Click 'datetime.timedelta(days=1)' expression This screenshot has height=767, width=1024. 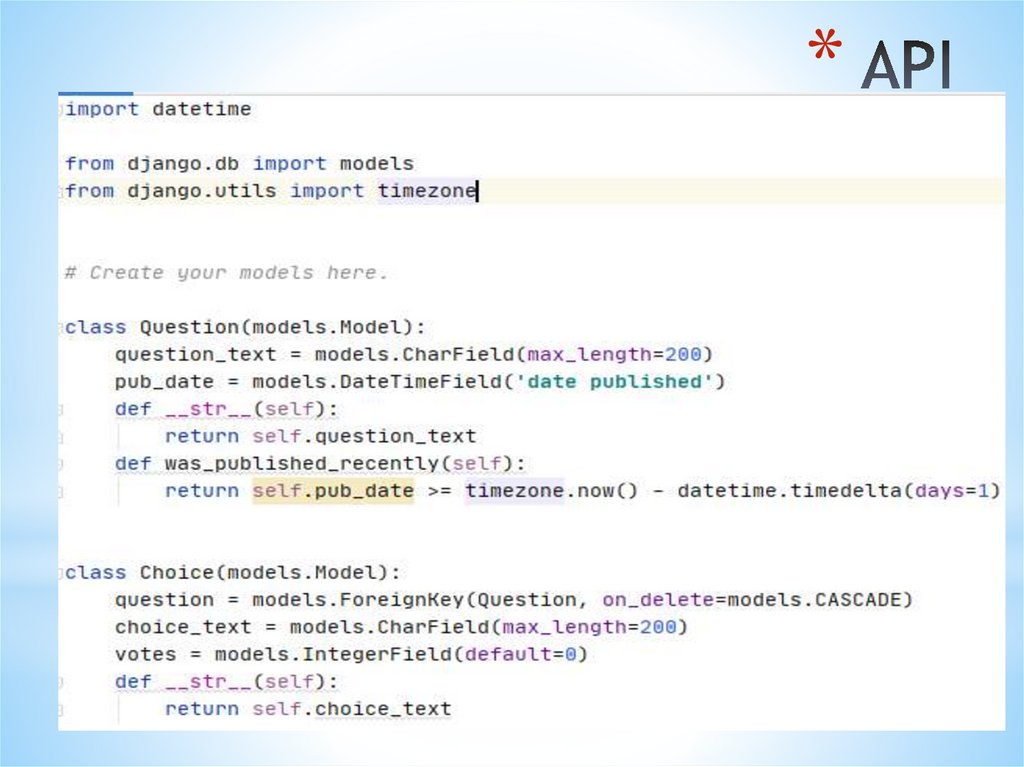pos(839,491)
